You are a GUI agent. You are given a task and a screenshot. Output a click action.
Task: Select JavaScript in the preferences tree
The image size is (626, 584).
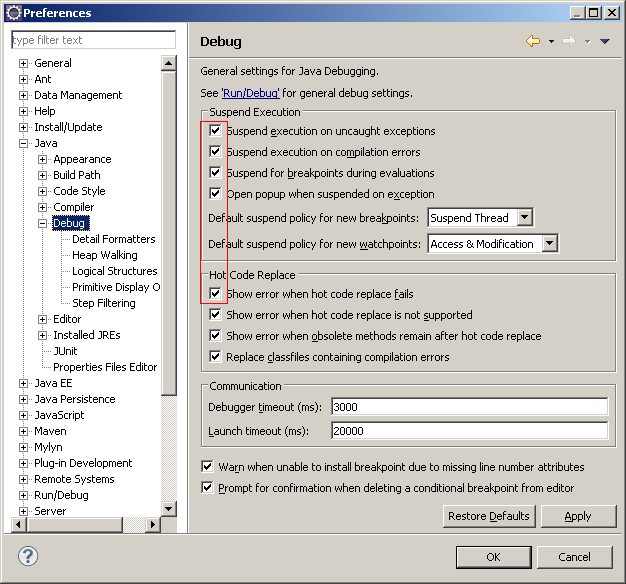click(x=59, y=415)
